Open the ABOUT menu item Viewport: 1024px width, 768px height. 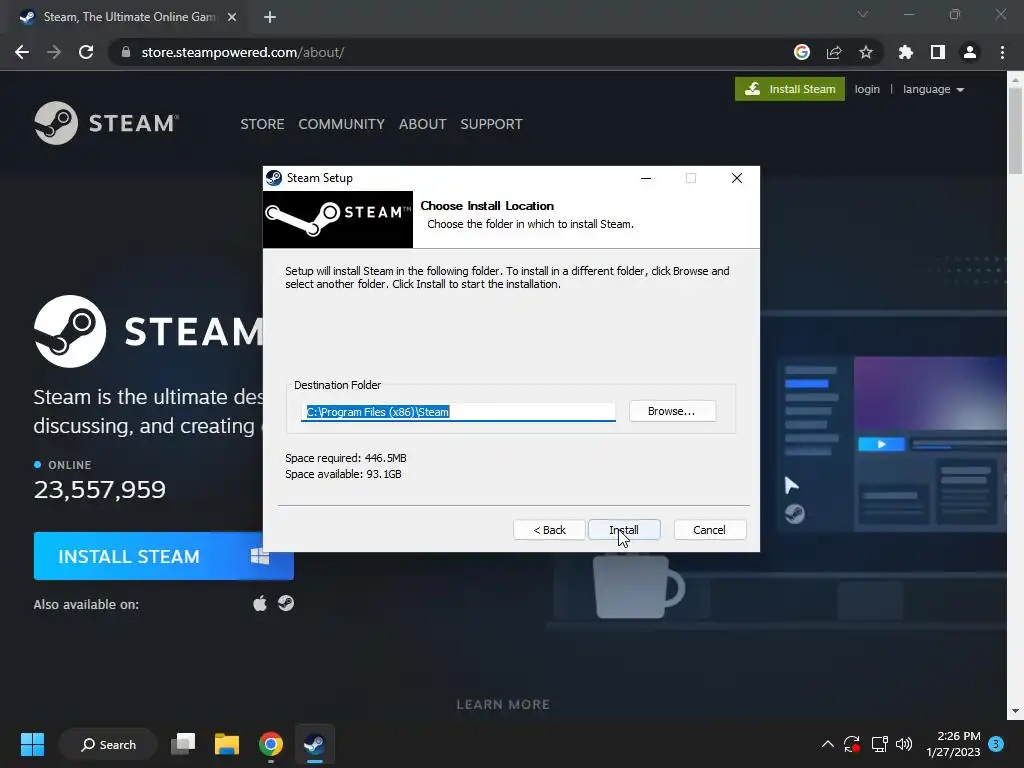tap(423, 124)
